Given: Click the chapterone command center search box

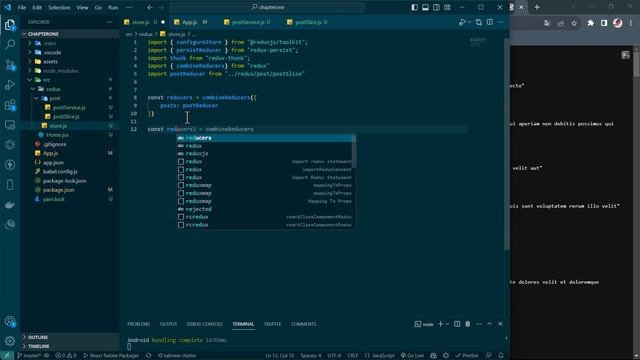Looking at the screenshot, I should (267, 7).
